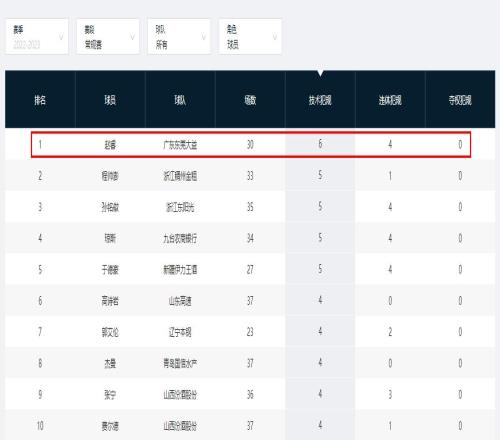
Task: Open player 张宁 in rank nine row
Action: (x=110, y=395)
